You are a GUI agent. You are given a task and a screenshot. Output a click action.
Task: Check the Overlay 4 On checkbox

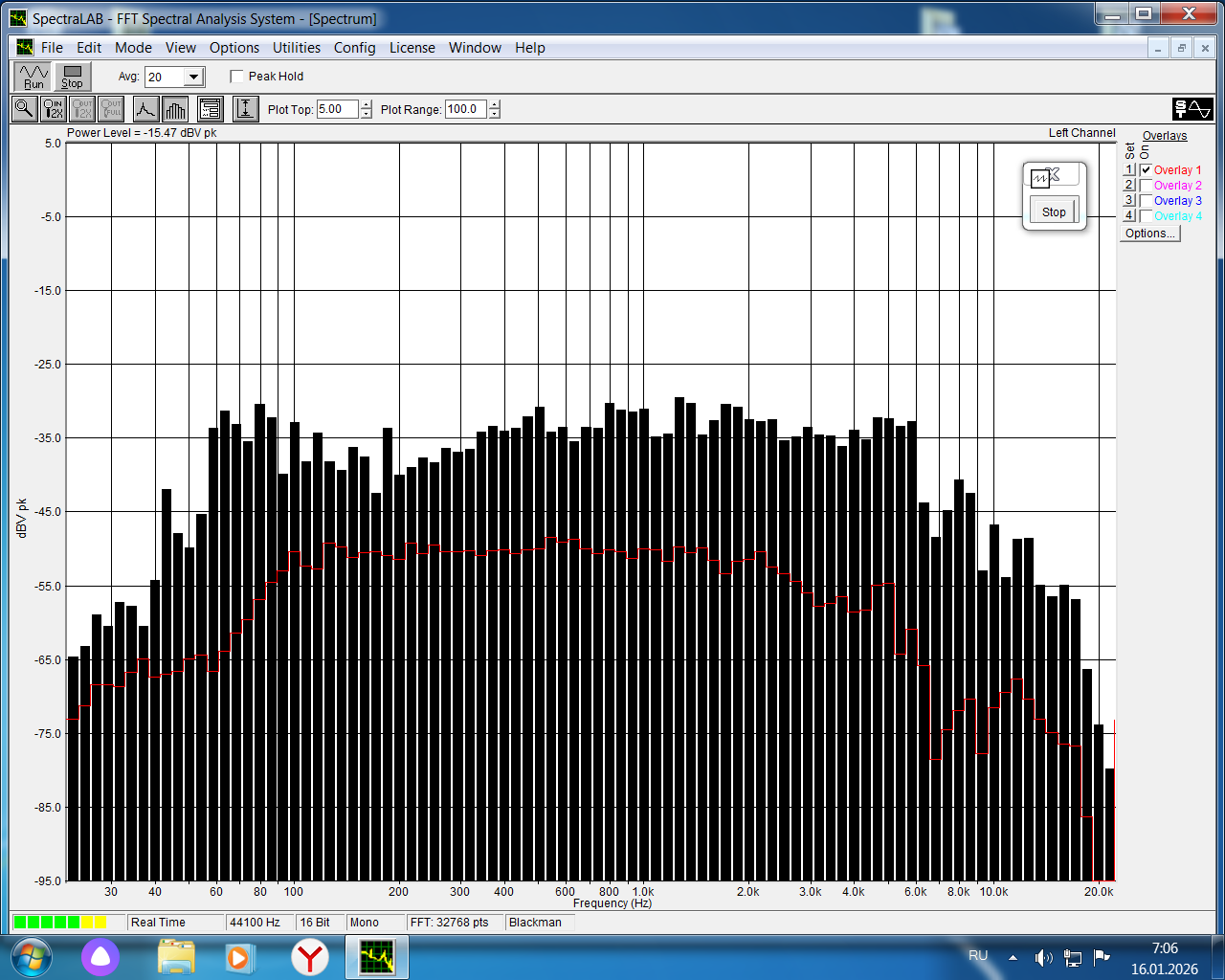point(1146,216)
